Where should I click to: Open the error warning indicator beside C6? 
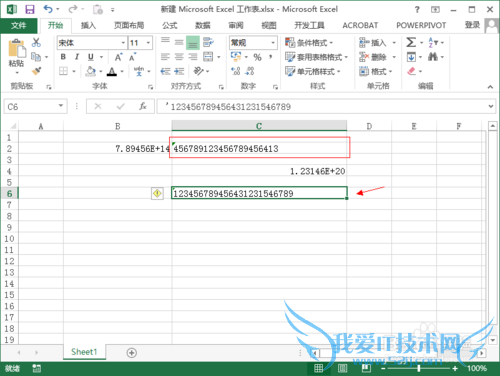pyautogui.click(x=157, y=193)
